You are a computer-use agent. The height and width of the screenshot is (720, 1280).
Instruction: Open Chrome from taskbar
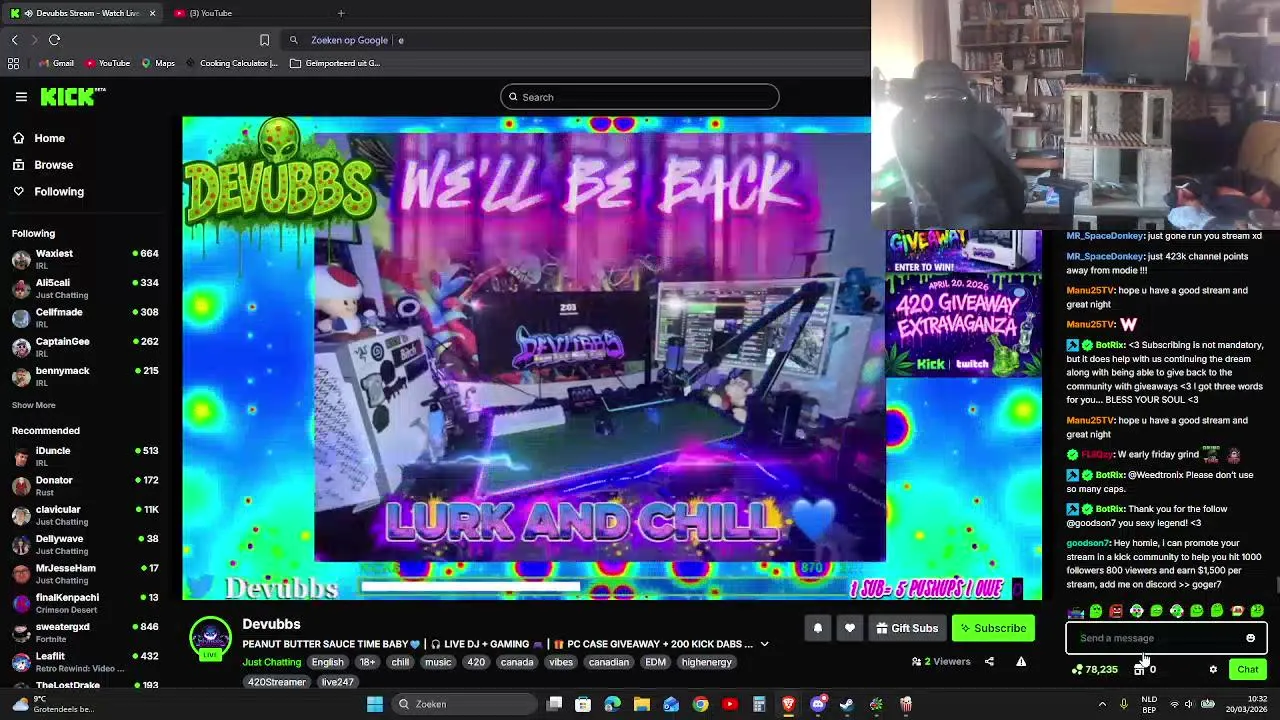pos(700,704)
